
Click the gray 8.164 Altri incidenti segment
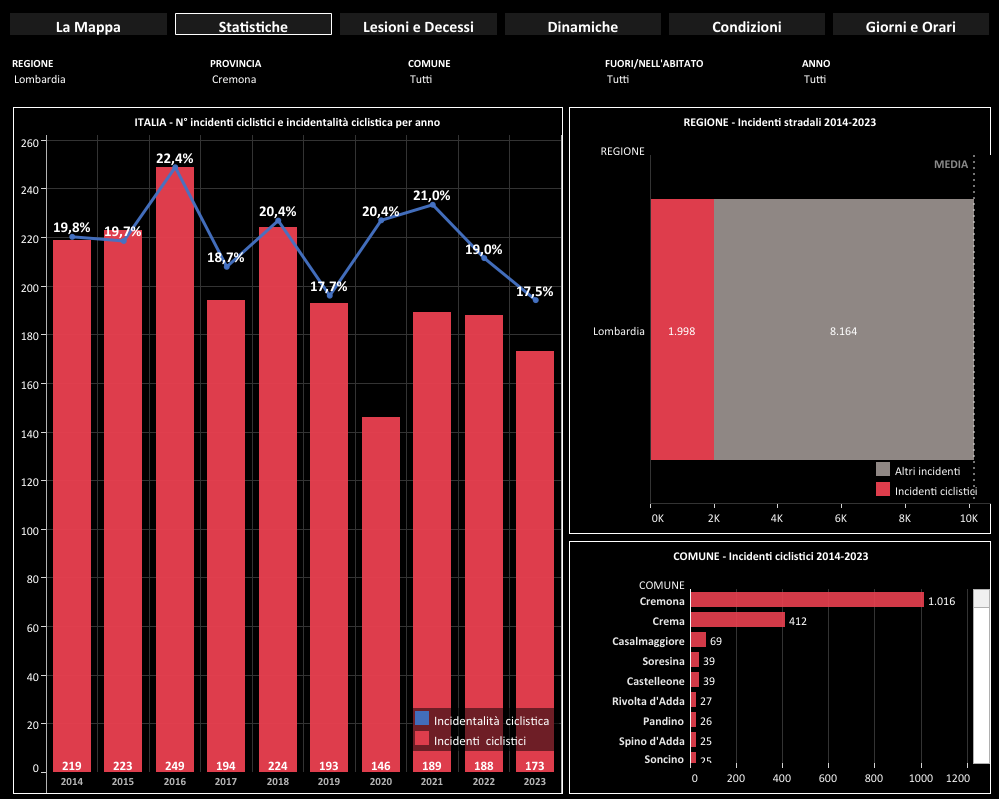(843, 330)
